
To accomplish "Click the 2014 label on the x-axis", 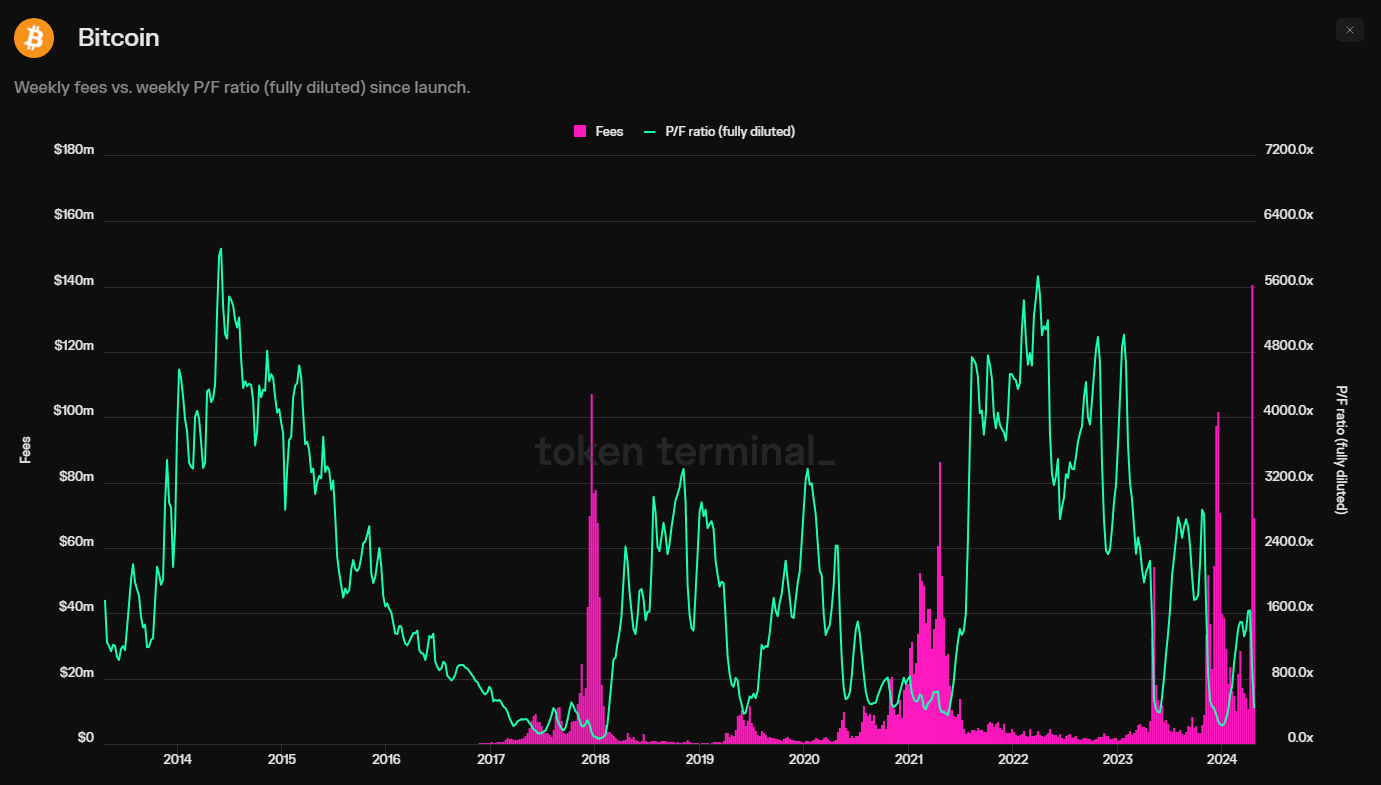I will coord(177,760).
